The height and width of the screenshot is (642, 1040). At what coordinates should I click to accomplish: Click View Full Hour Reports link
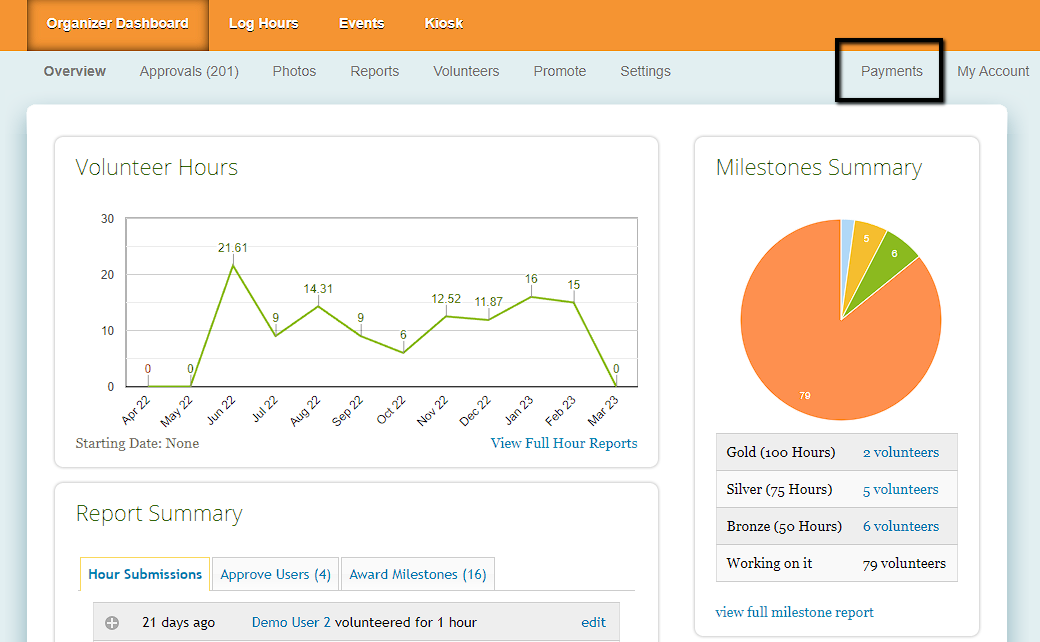pos(563,443)
